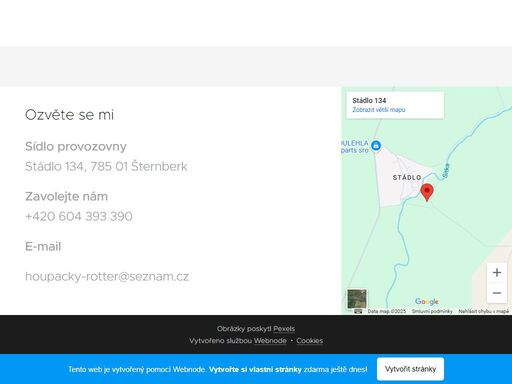The width and height of the screenshot is (512, 384).
Task: Click the 'Stádlo 134' map info card title
Action: [369, 100]
